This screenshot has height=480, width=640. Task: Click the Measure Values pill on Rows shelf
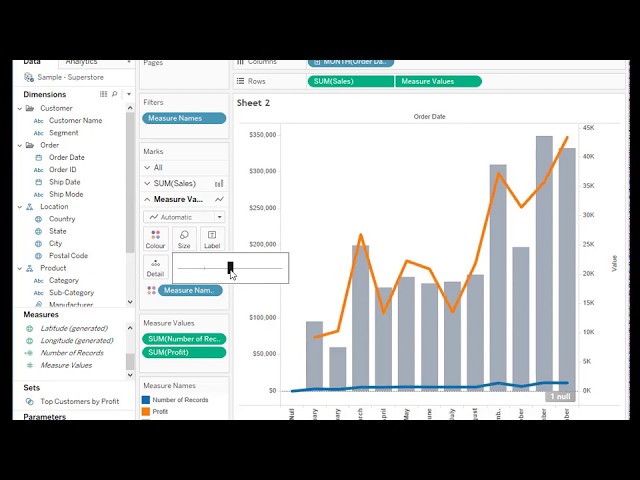(439, 82)
